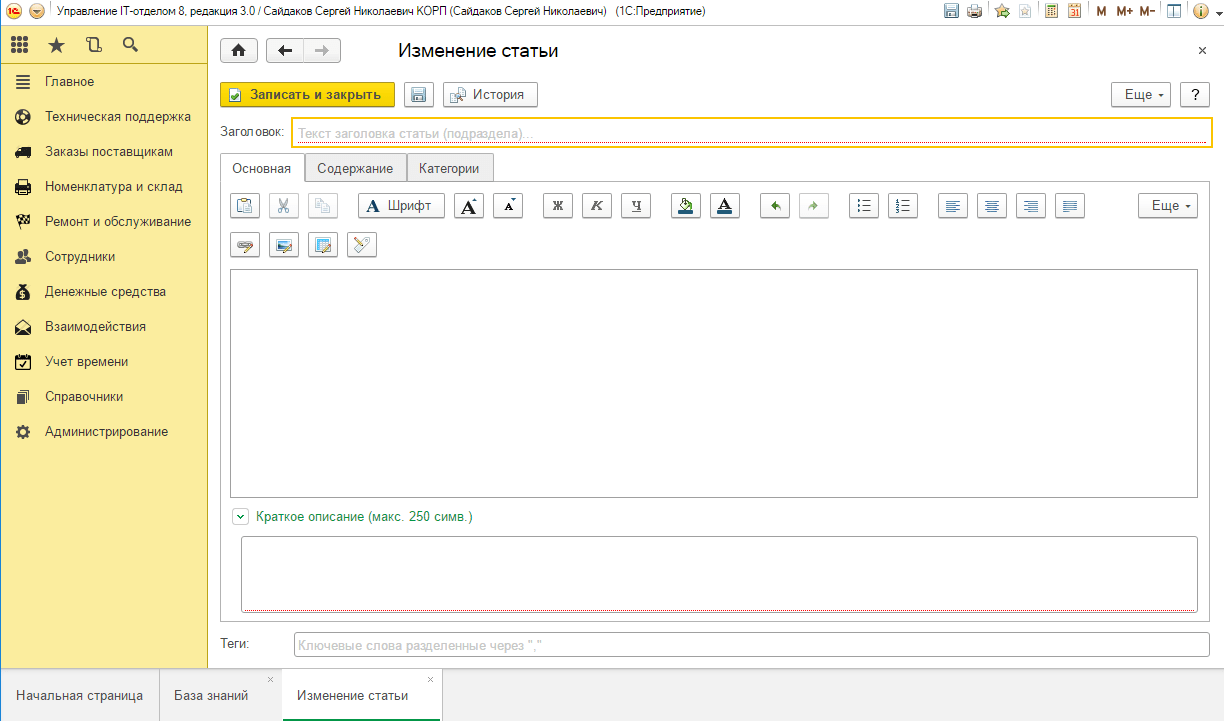Open help with the question mark button
This screenshot has width=1224, height=721.
(x=1195, y=95)
